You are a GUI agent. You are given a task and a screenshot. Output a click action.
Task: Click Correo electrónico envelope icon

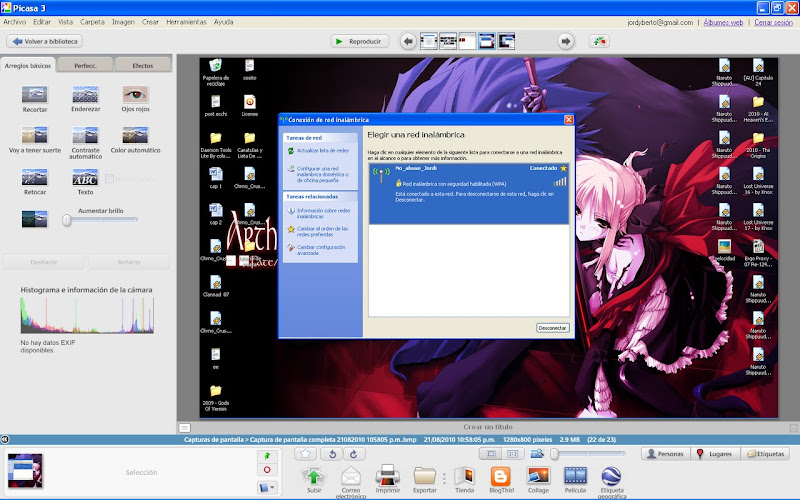click(x=351, y=477)
